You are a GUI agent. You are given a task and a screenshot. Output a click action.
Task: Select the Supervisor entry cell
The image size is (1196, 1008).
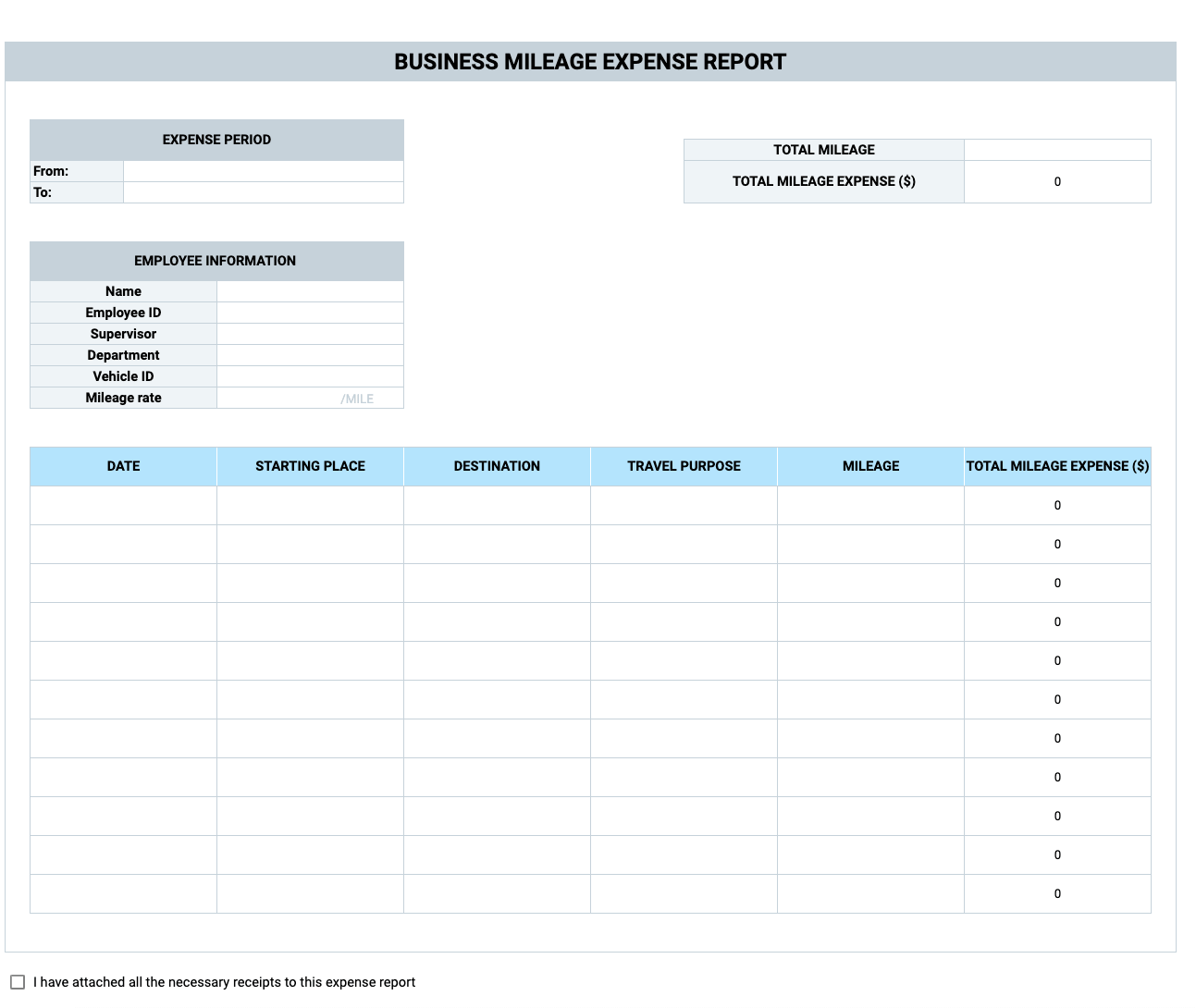[x=309, y=333]
